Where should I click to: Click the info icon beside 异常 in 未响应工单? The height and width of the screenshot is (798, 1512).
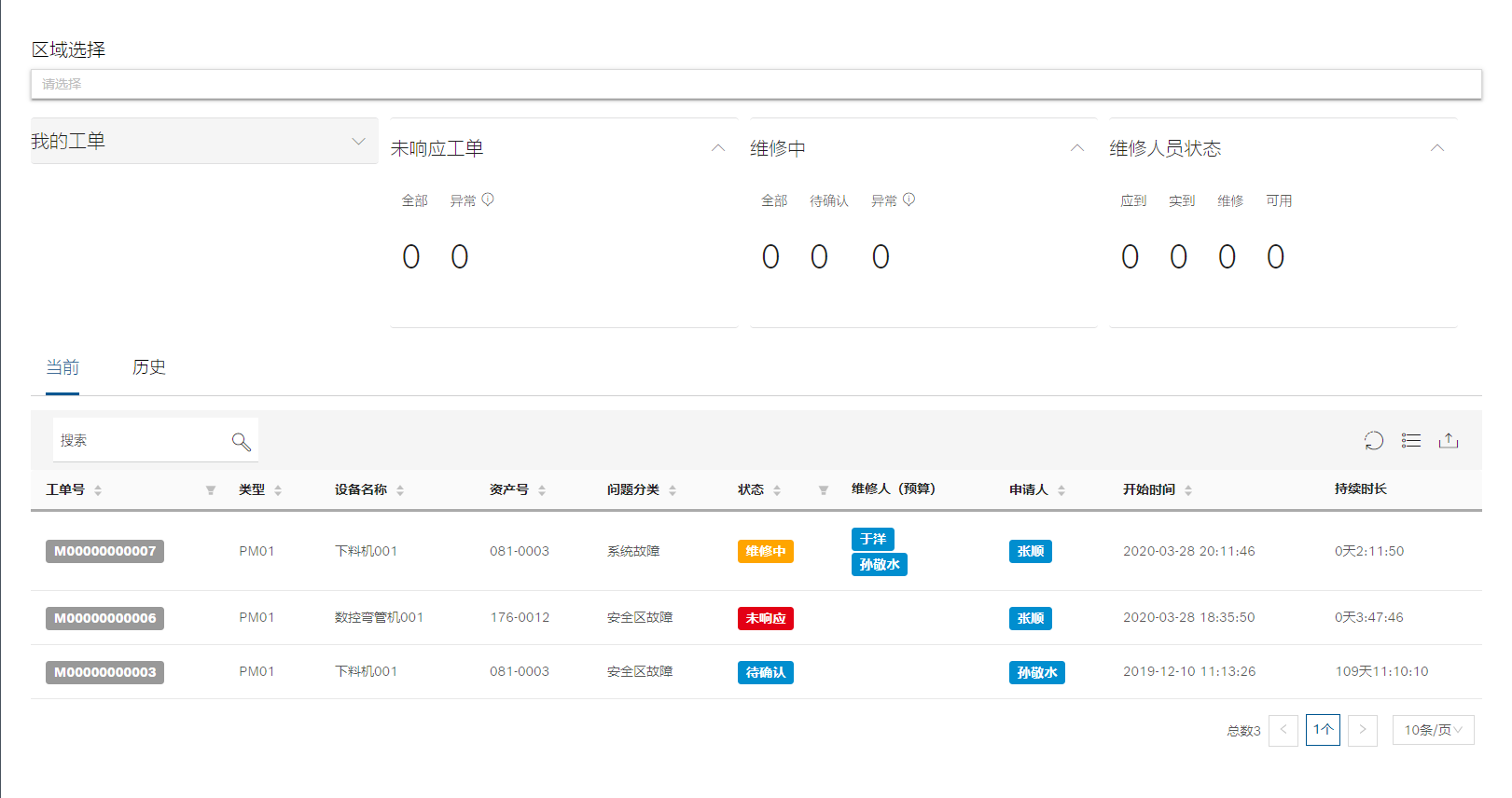click(488, 199)
